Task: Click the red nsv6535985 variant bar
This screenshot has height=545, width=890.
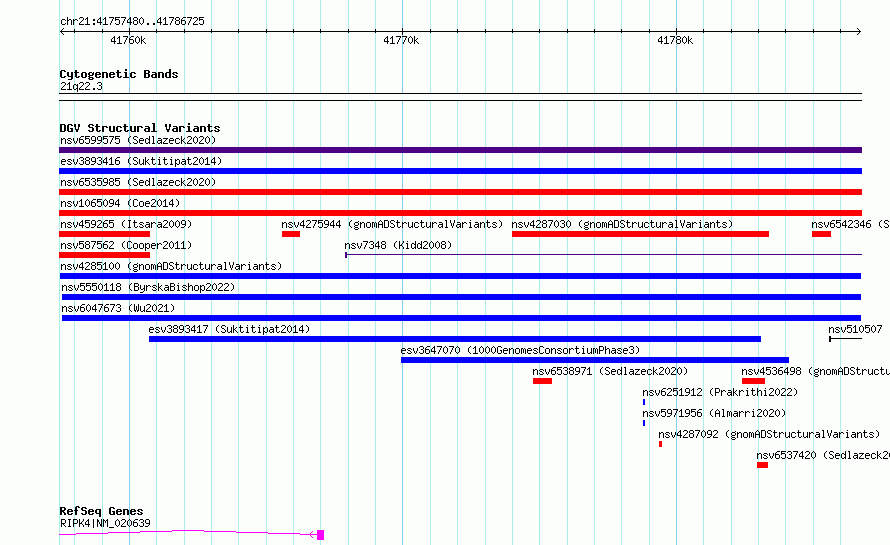Action: [460, 192]
